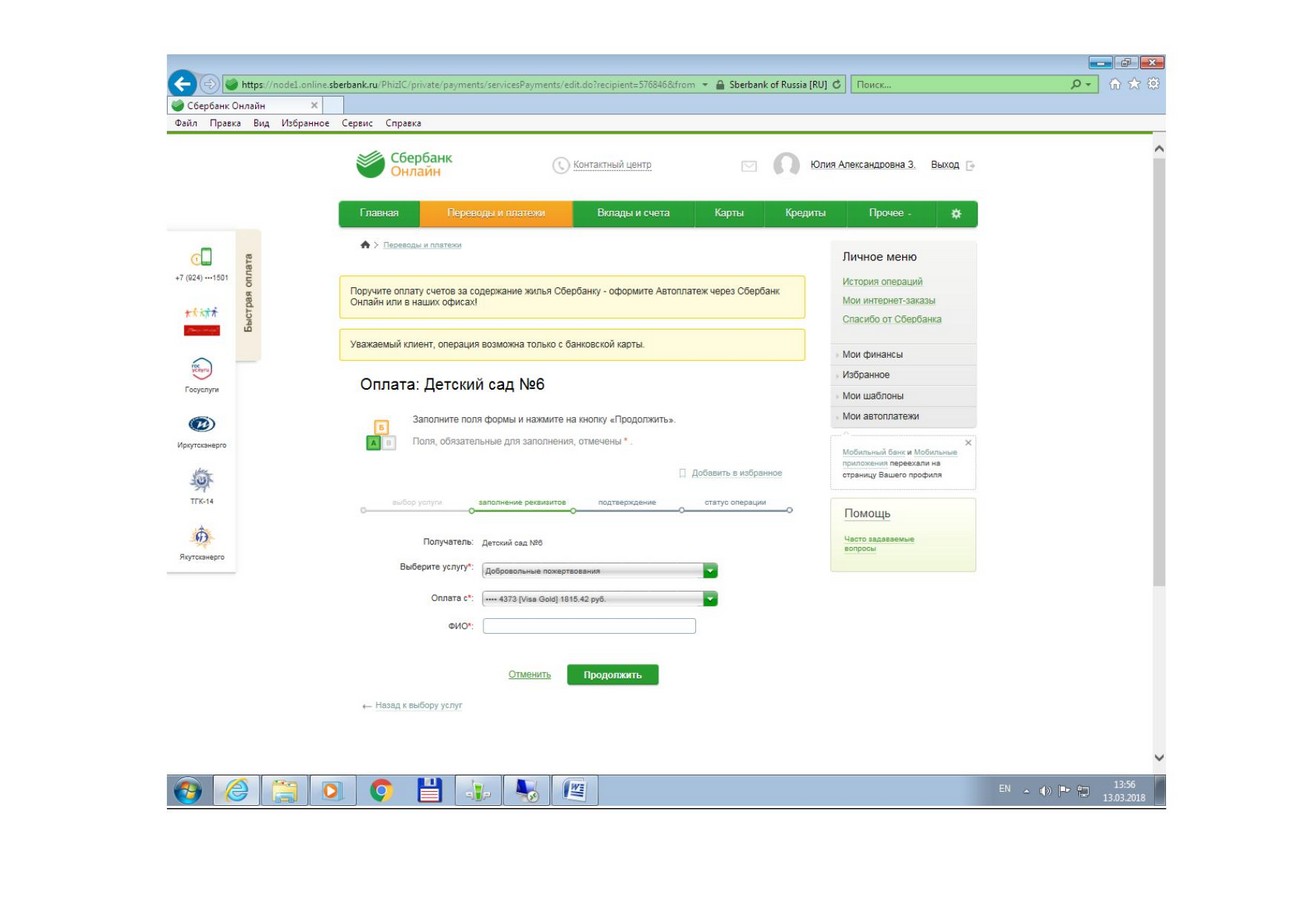Click the Отменить link
1300x920 pixels.
tap(530, 675)
